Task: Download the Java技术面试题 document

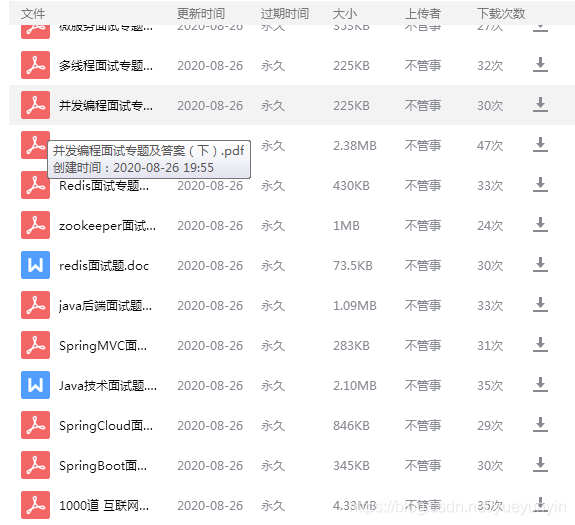Action: pyautogui.click(x=540, y=385)
